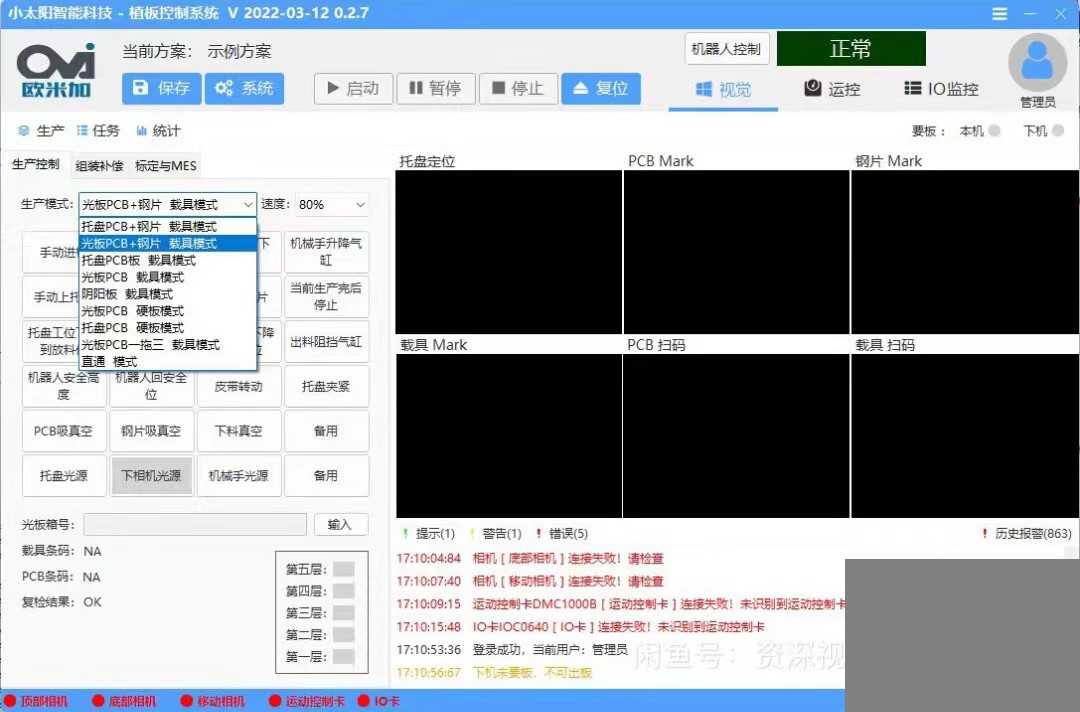Click the 输入 button

point(341,525)
